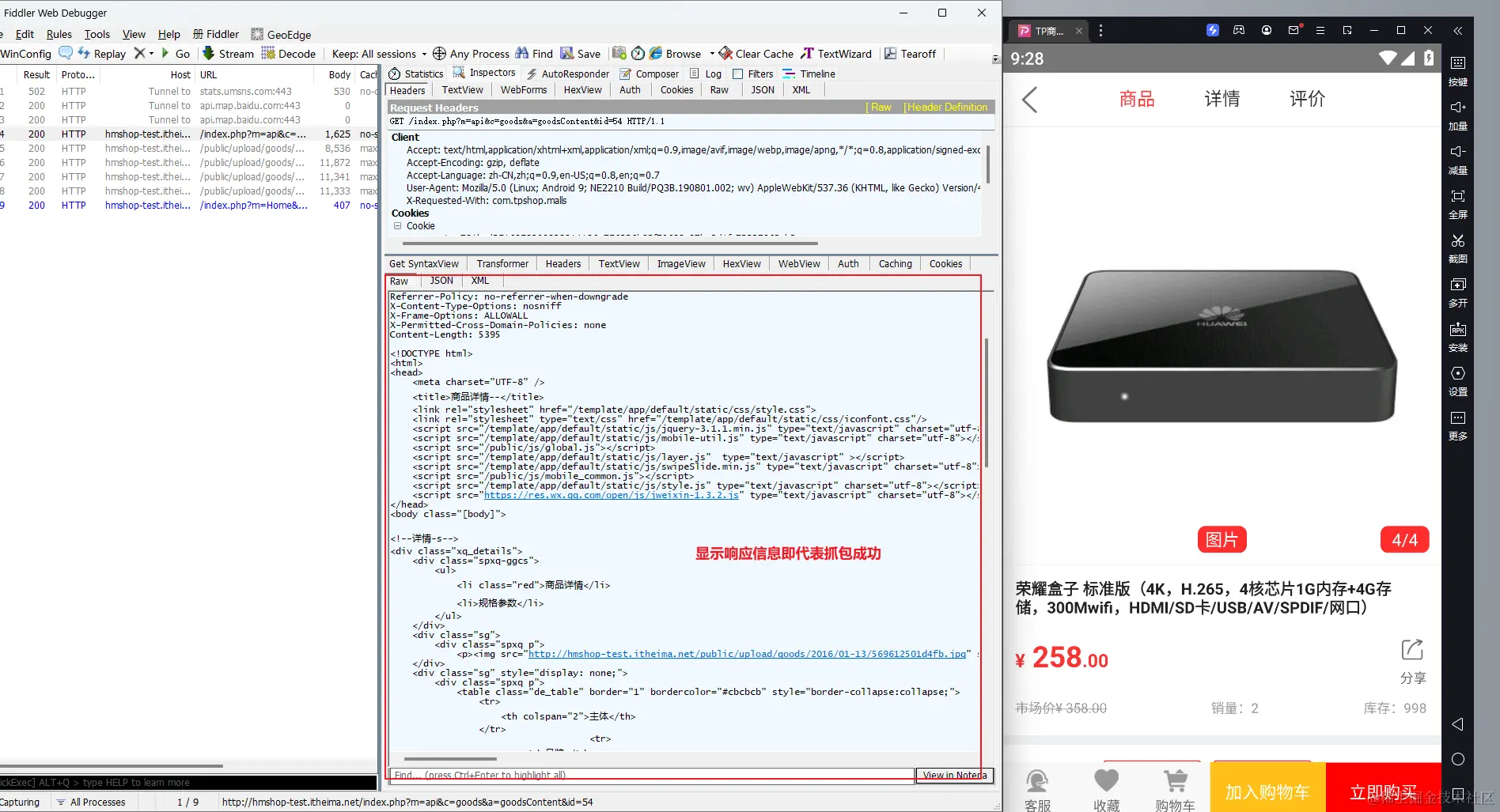Click the Go resume button

point(176,54)
